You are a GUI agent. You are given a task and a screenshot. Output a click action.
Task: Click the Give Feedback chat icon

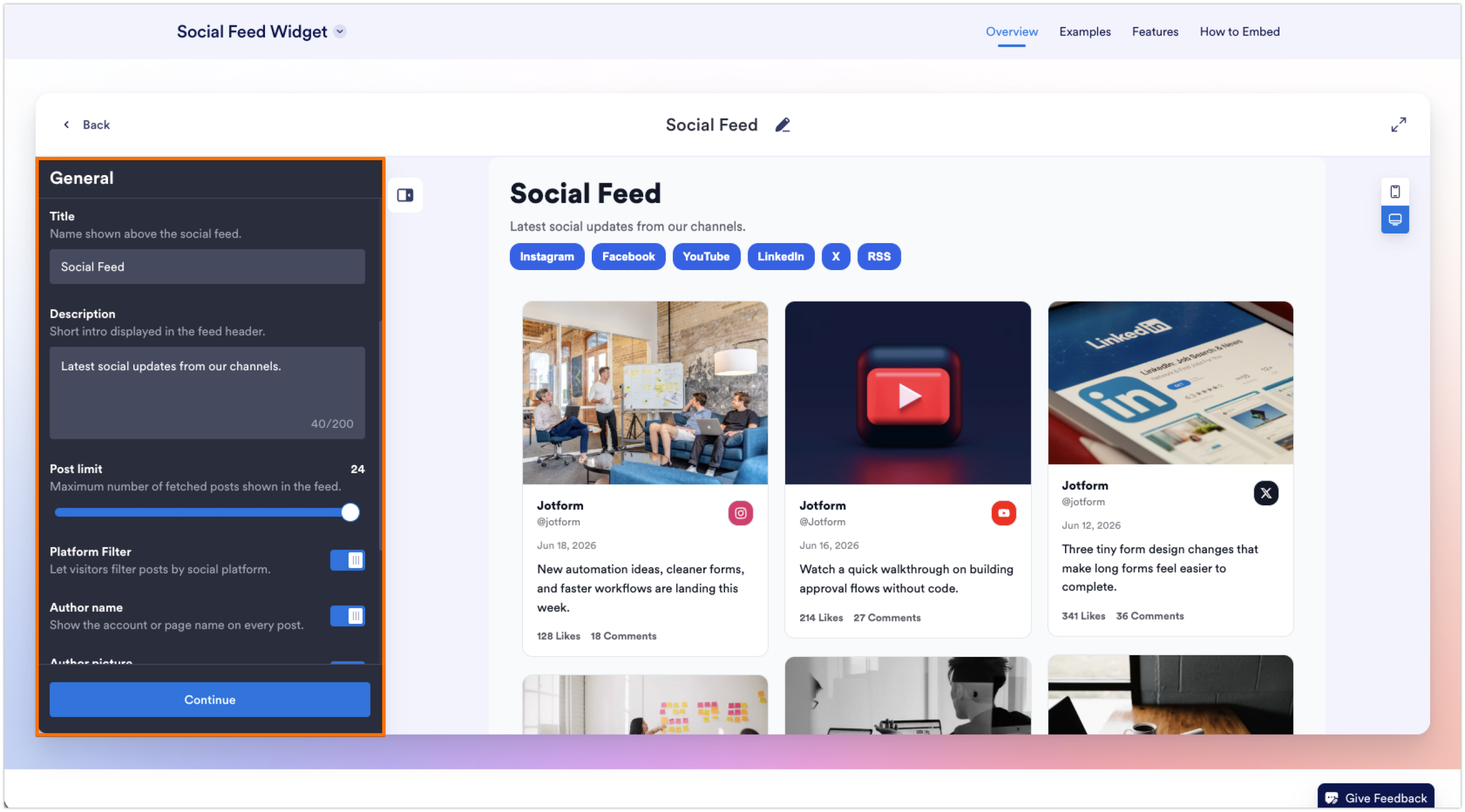point(1332,798)
